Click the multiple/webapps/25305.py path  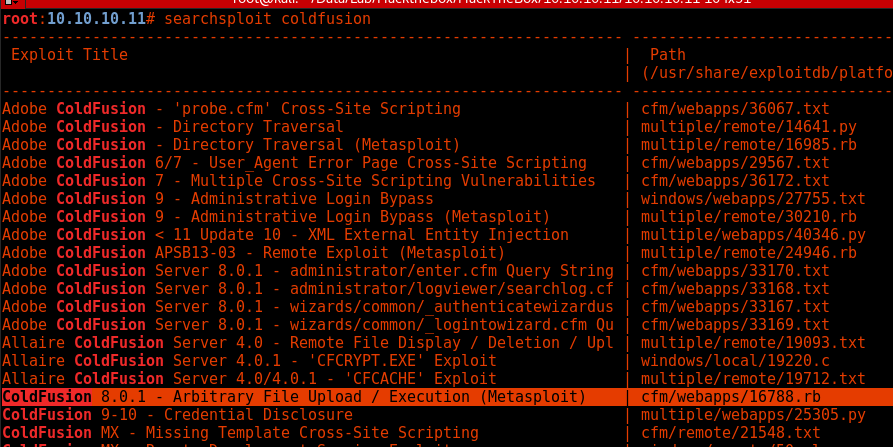[753, 415]
